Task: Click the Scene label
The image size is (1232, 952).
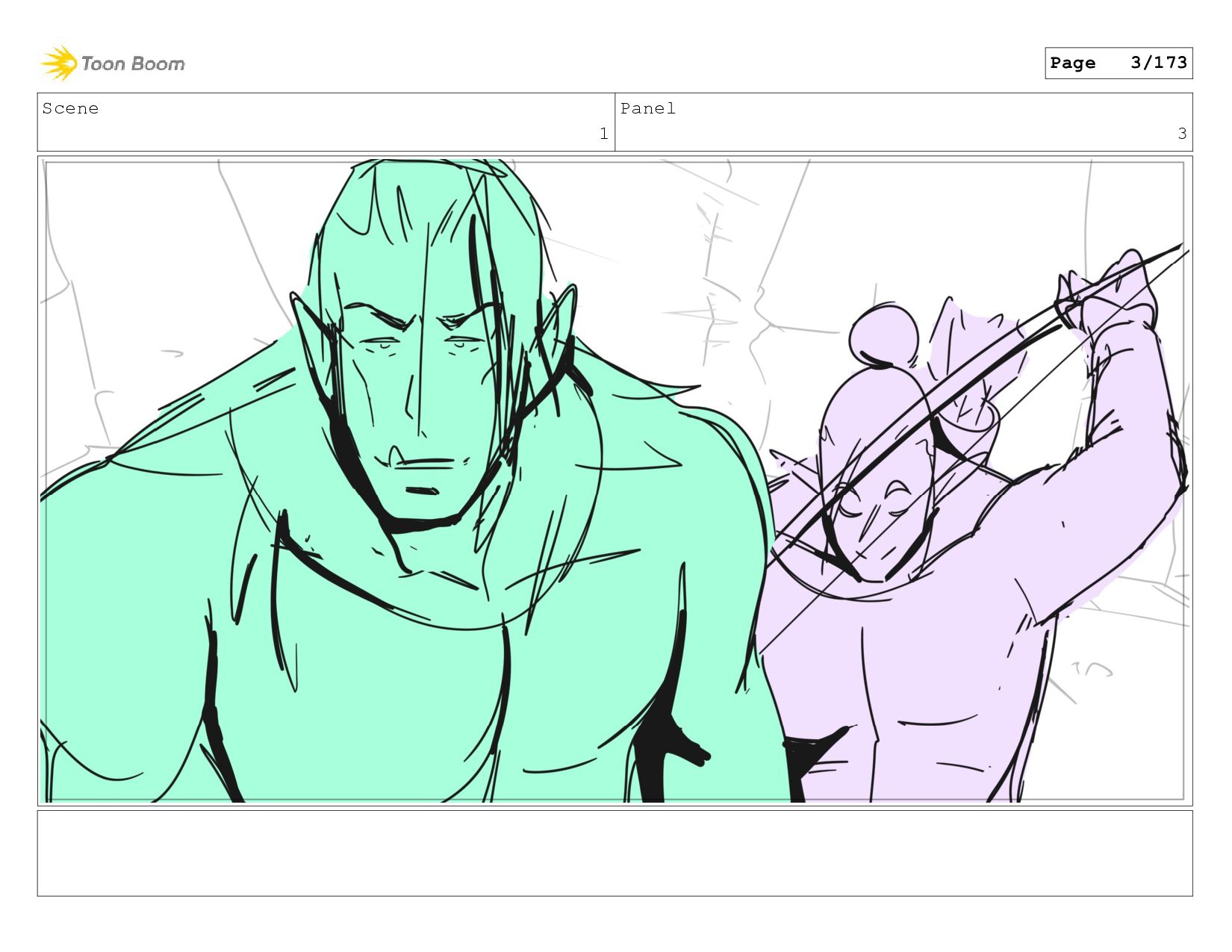Action: click(x=70, y=108)
